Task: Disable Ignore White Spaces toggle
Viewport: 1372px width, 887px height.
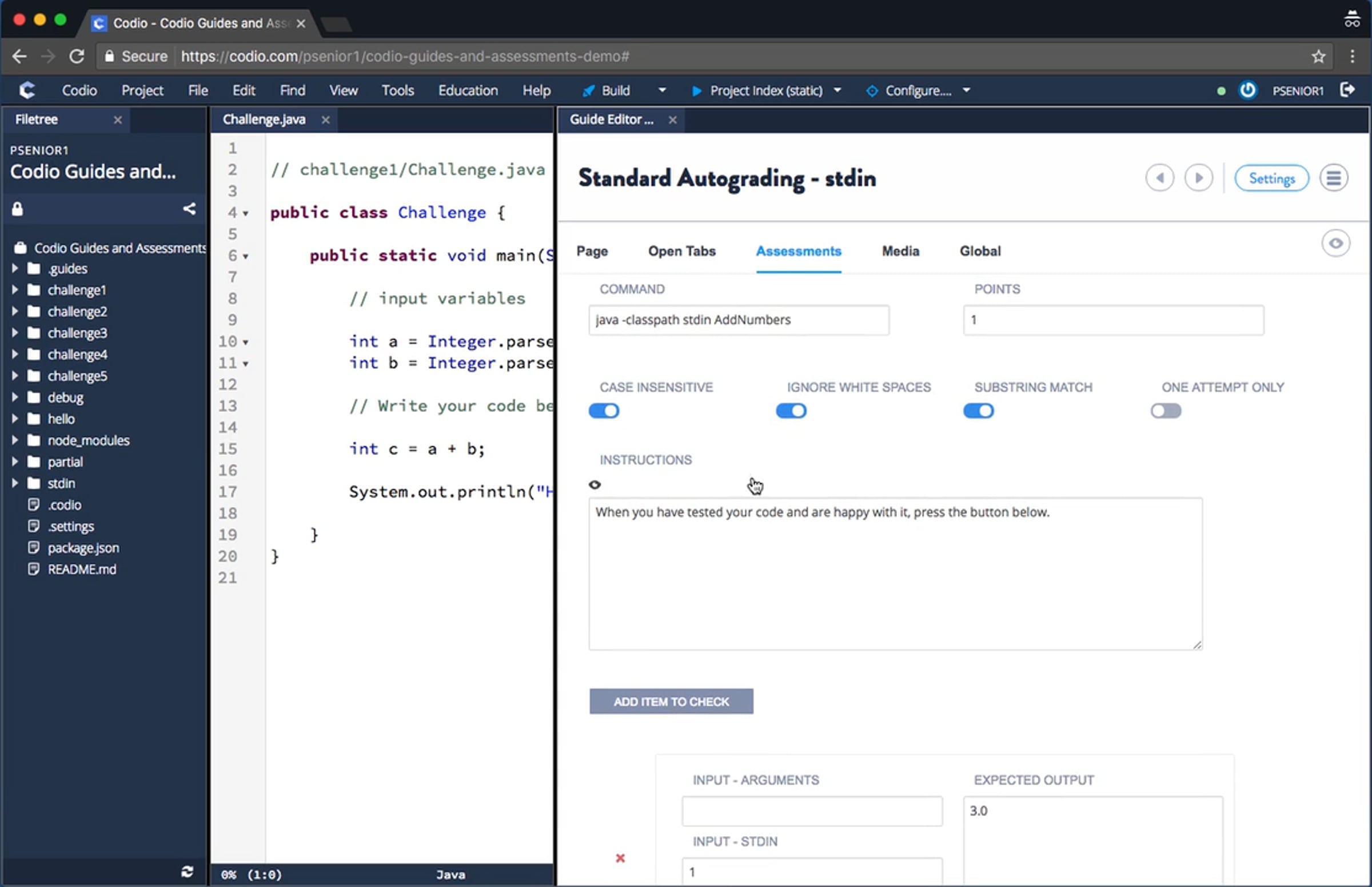Action: tap(791, 411)
